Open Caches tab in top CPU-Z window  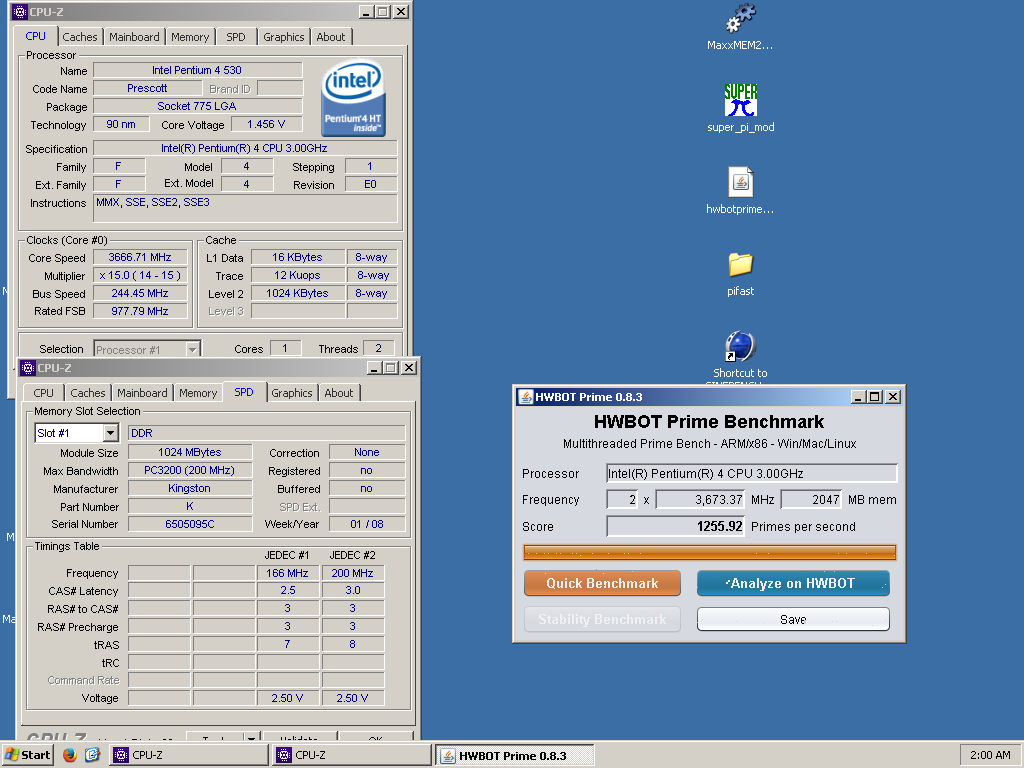pos(80,37)
